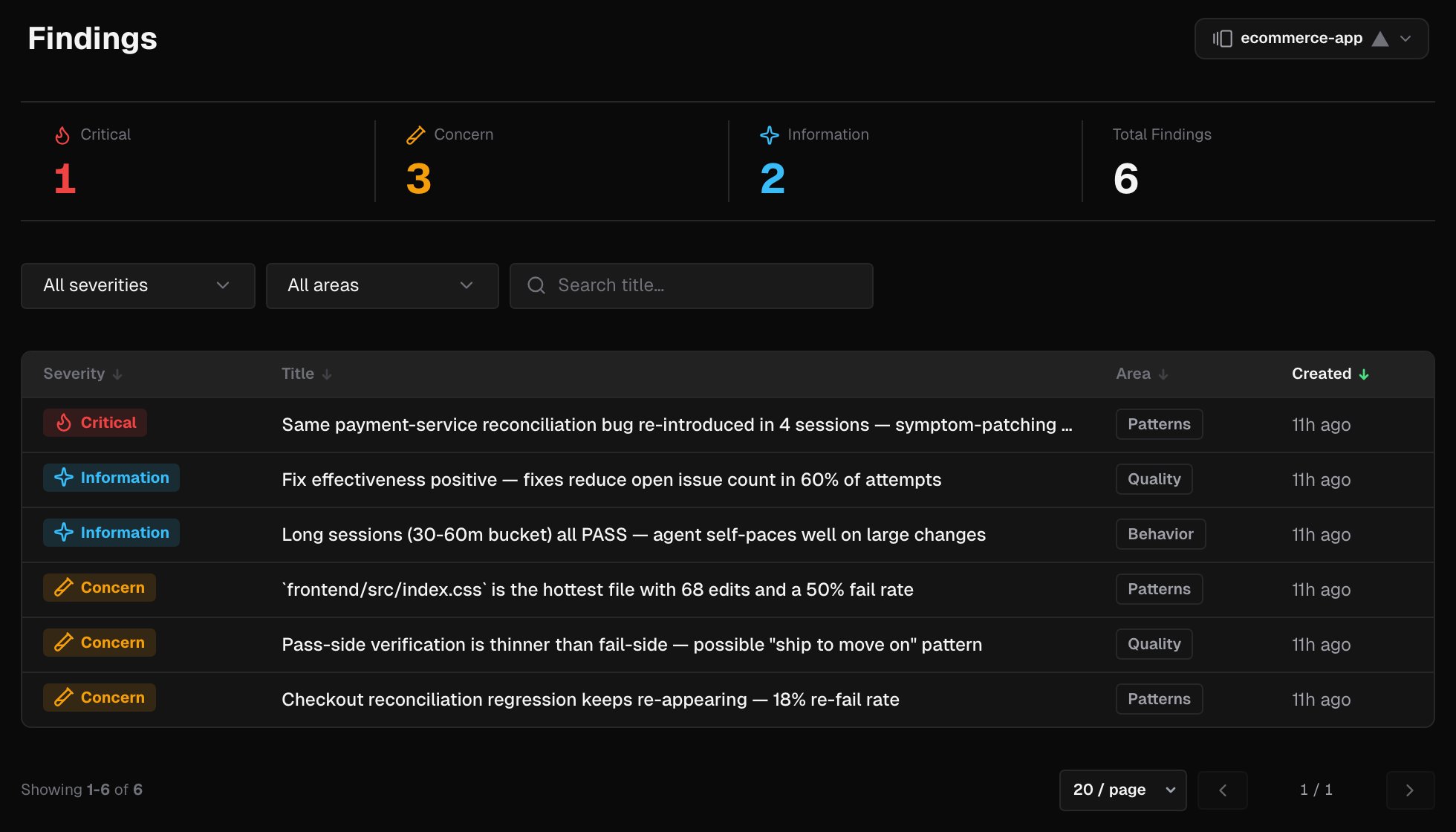Open the 20 / page size selector
1456x832 pixels.
pos(1122,790)
